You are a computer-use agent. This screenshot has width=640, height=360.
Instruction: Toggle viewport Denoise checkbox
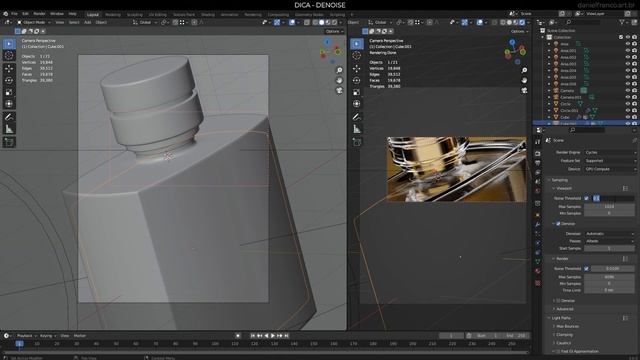click(x=558, y=224)
